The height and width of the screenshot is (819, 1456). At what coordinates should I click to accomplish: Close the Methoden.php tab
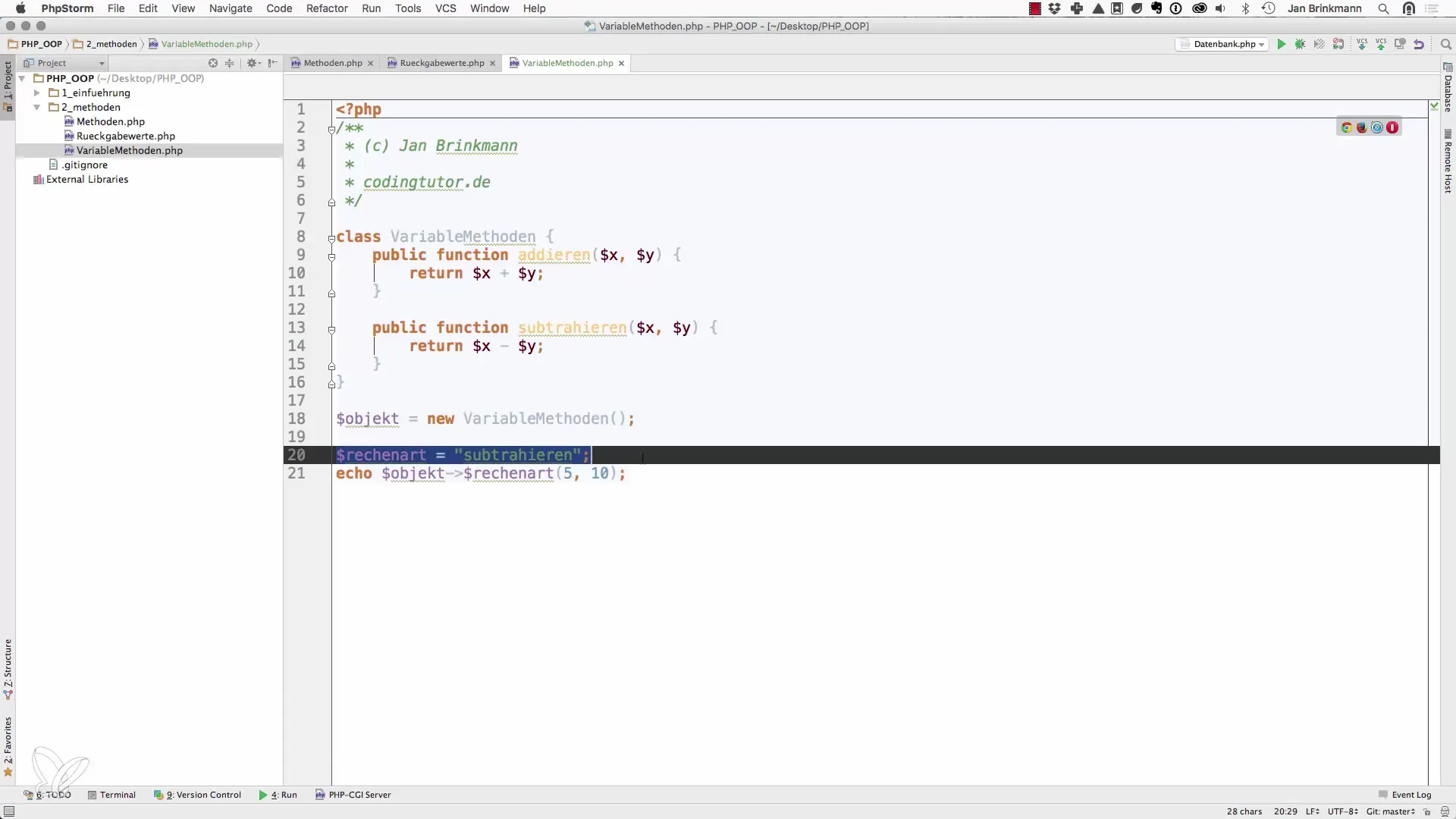370,63
